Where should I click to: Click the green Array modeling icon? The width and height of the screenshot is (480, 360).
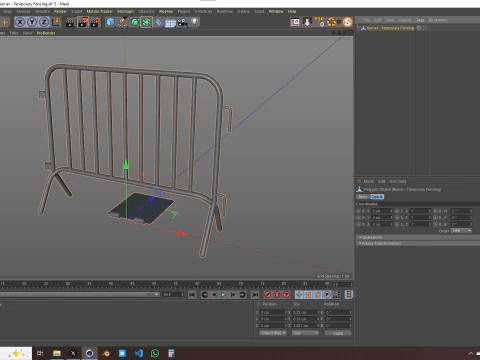click(146, 22)
